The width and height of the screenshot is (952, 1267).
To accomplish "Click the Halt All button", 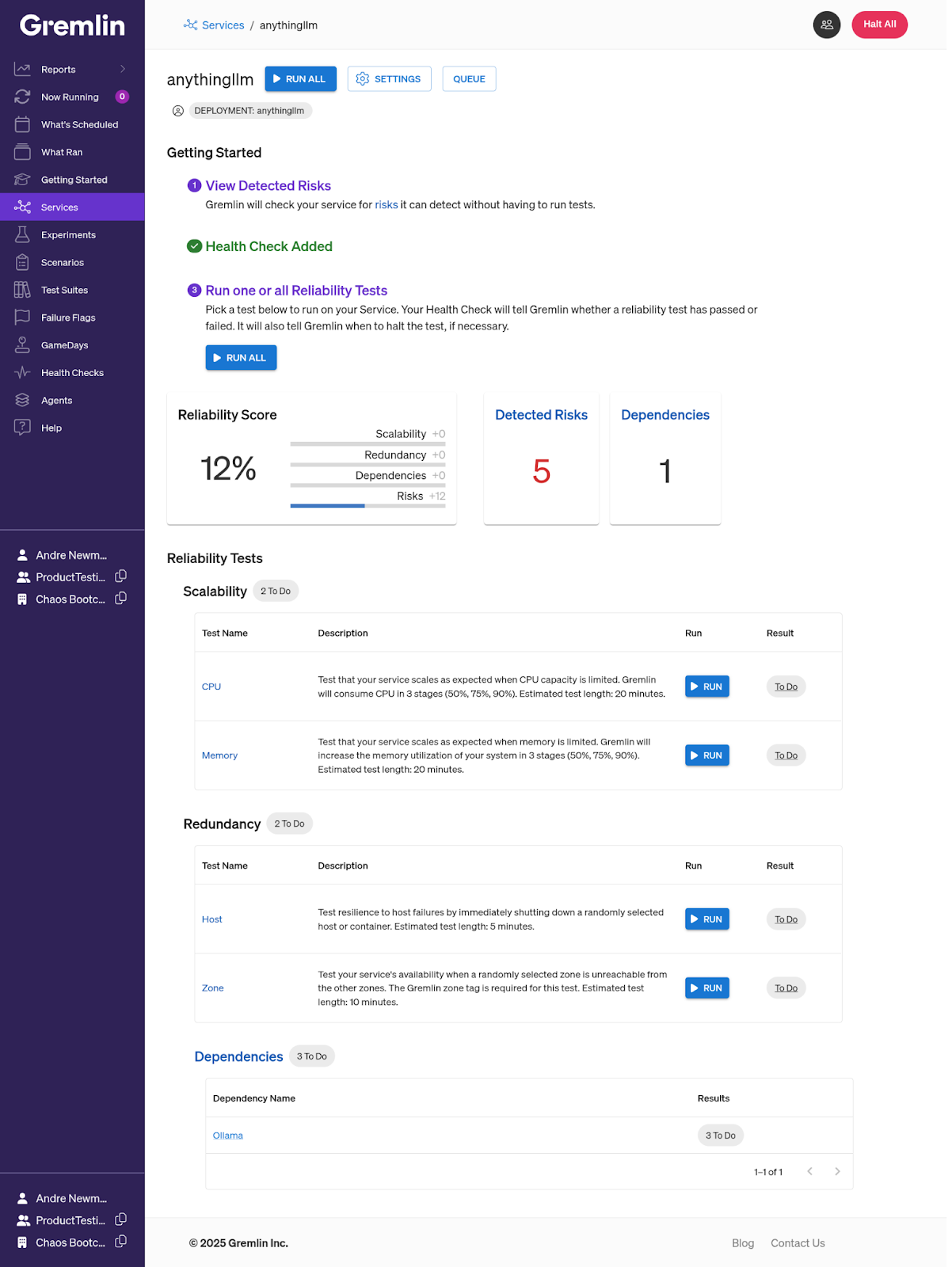I will [879, 25].
